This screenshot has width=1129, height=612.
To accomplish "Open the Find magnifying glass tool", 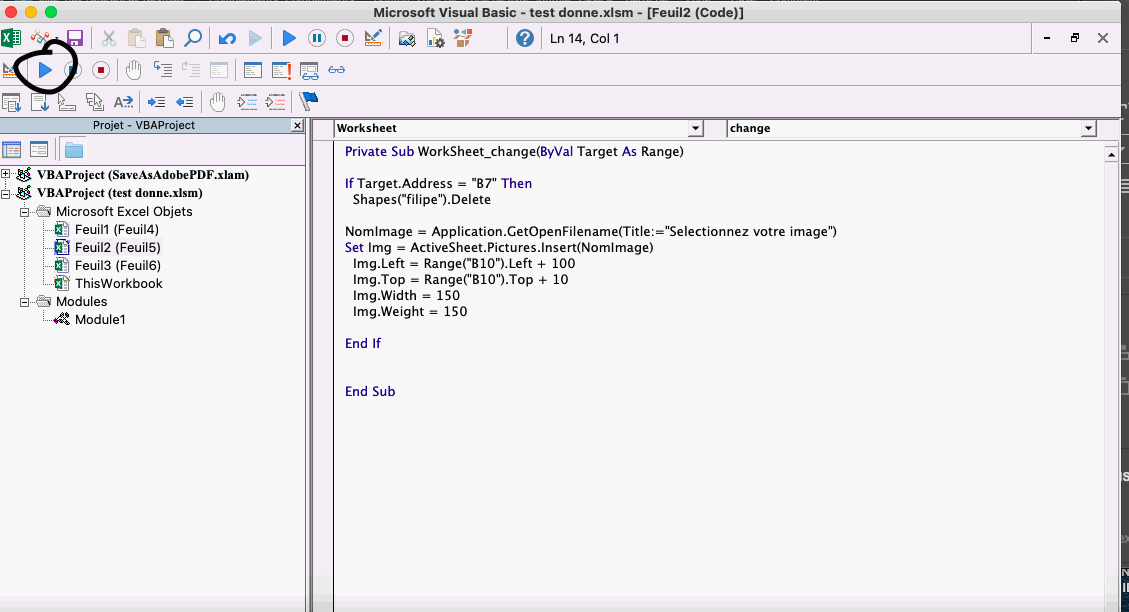I will 193,39.
